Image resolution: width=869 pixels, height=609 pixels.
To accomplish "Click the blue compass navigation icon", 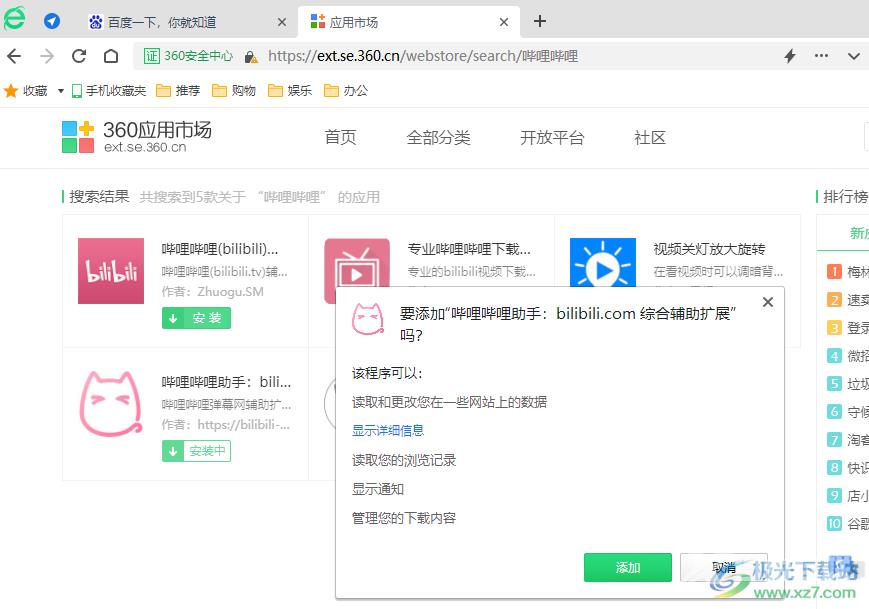I will click(52, 22).
